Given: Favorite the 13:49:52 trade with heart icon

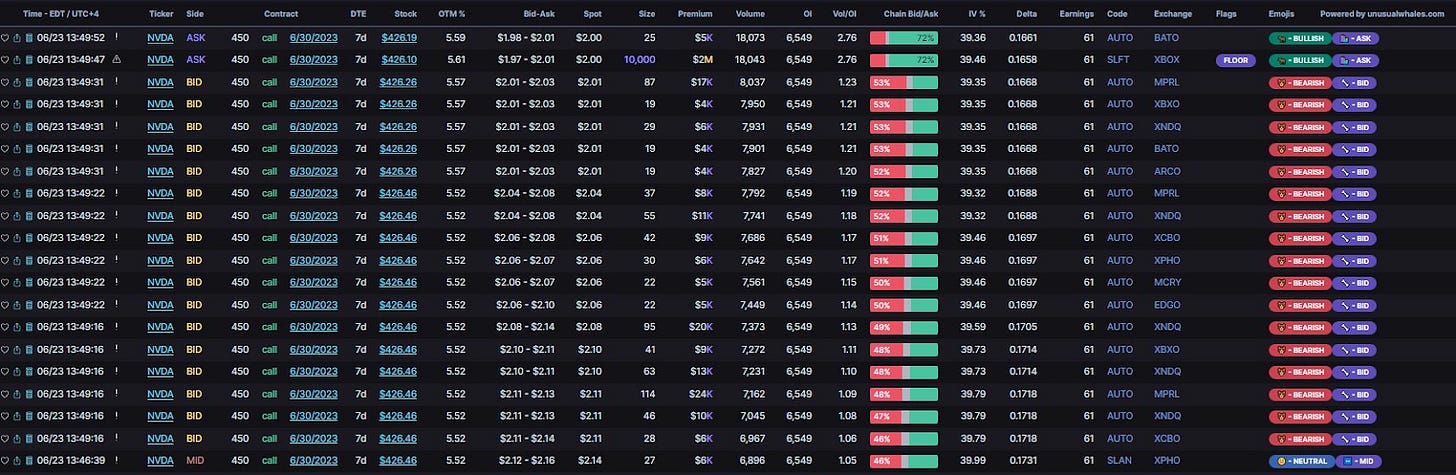Looking at the screenshot, I should click(5, 37).
